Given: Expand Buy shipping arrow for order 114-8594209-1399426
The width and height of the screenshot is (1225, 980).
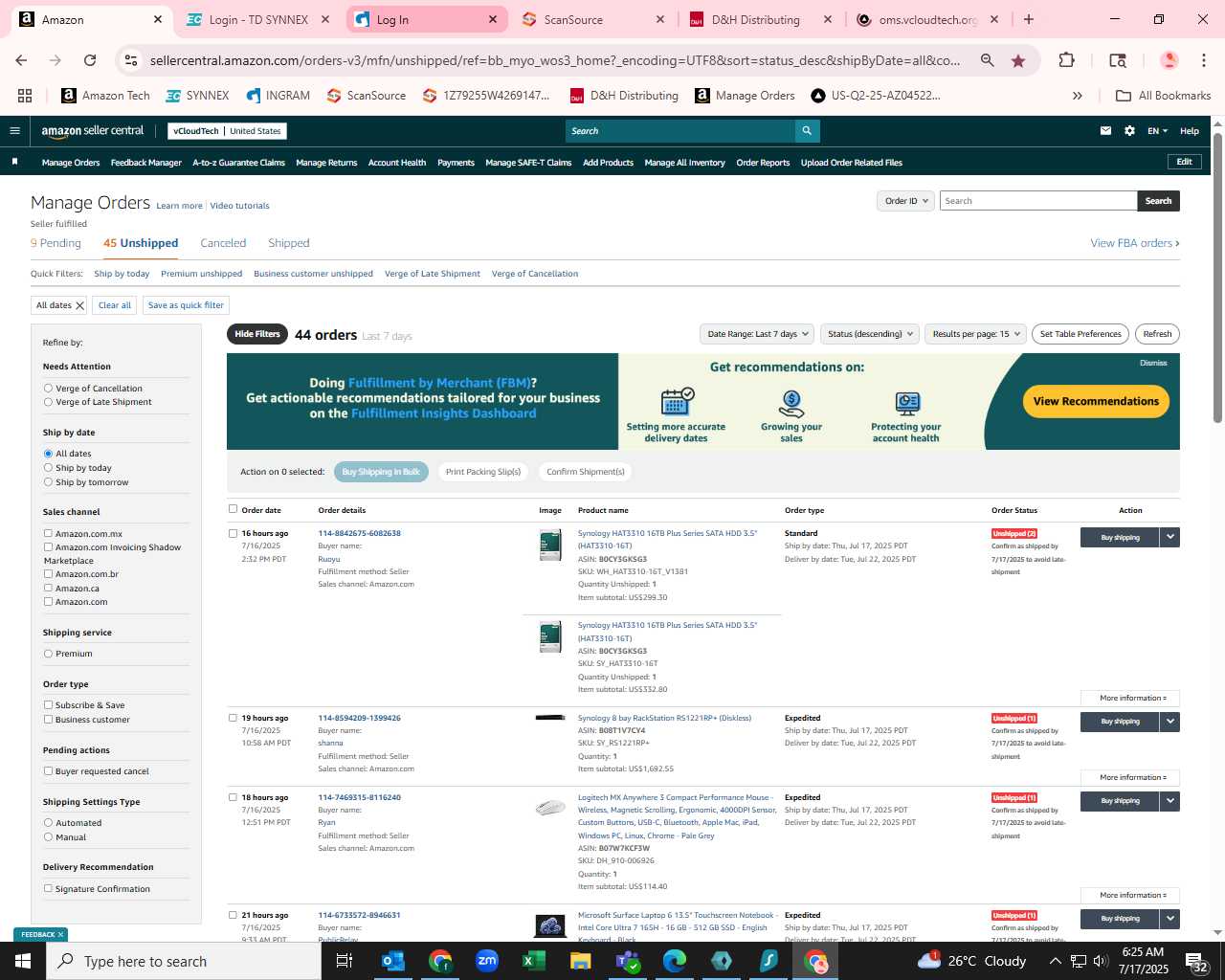Looking at the screenshot, I should point(1169,722).
